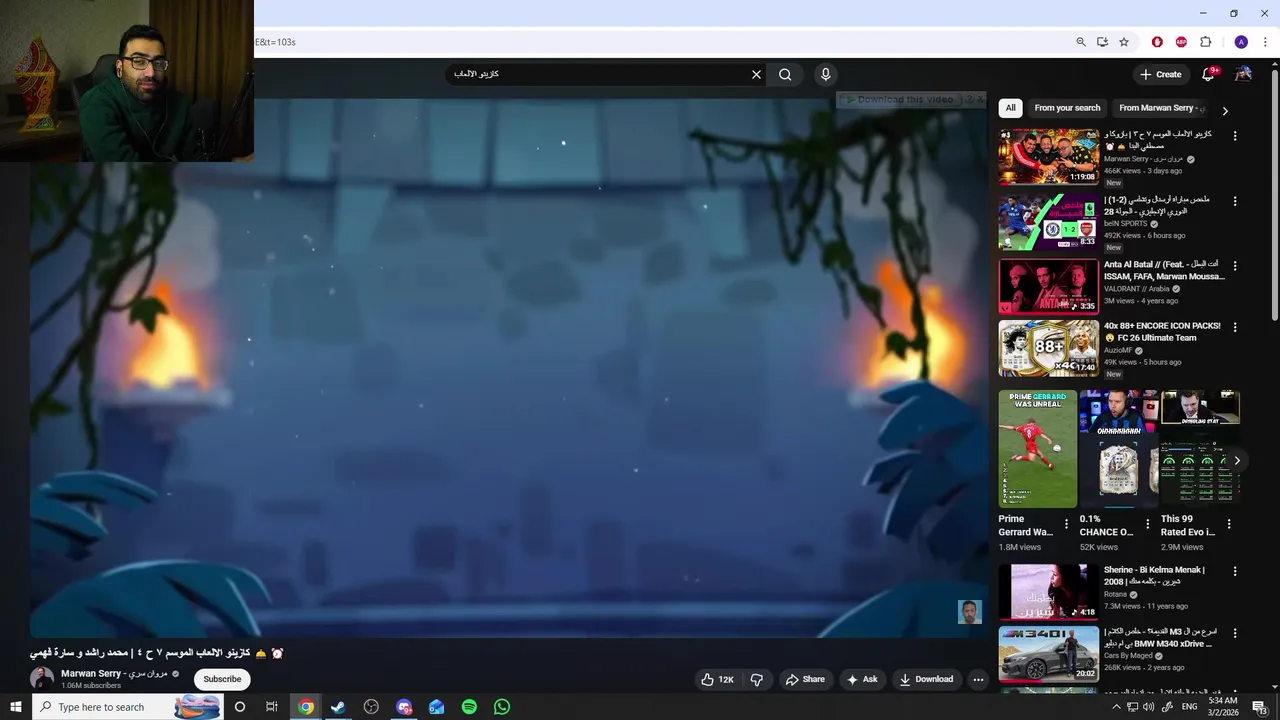Open Sherine - Bi Kelma Menak title

(1154, 576)
